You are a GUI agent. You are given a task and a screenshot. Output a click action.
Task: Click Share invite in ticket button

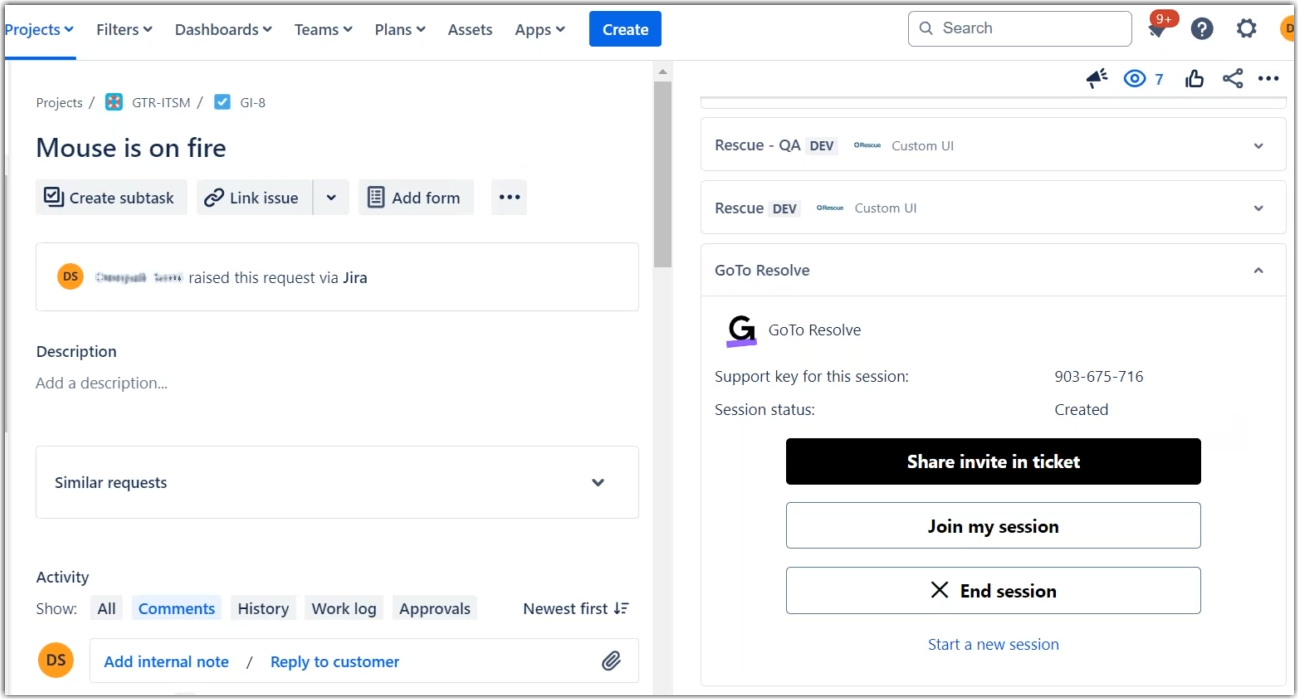(x=993, y=461)
